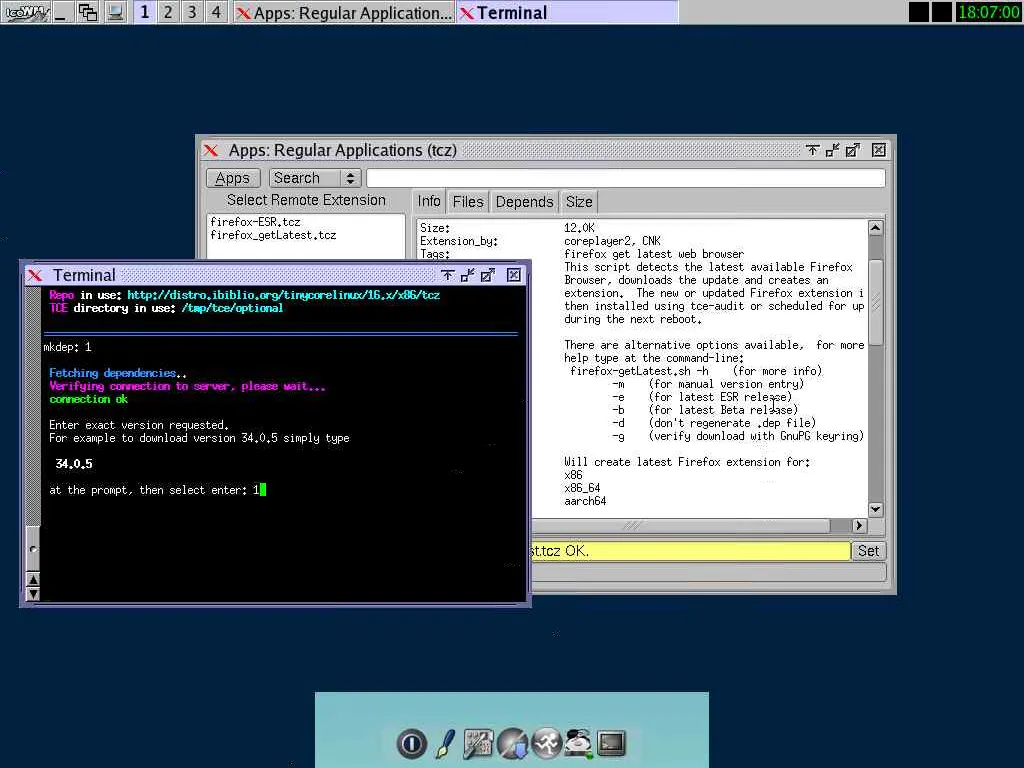Screen dimensions: 1024x768
Task: Click the 'Select Remote Extension' label
Action: tap(306, 200)
